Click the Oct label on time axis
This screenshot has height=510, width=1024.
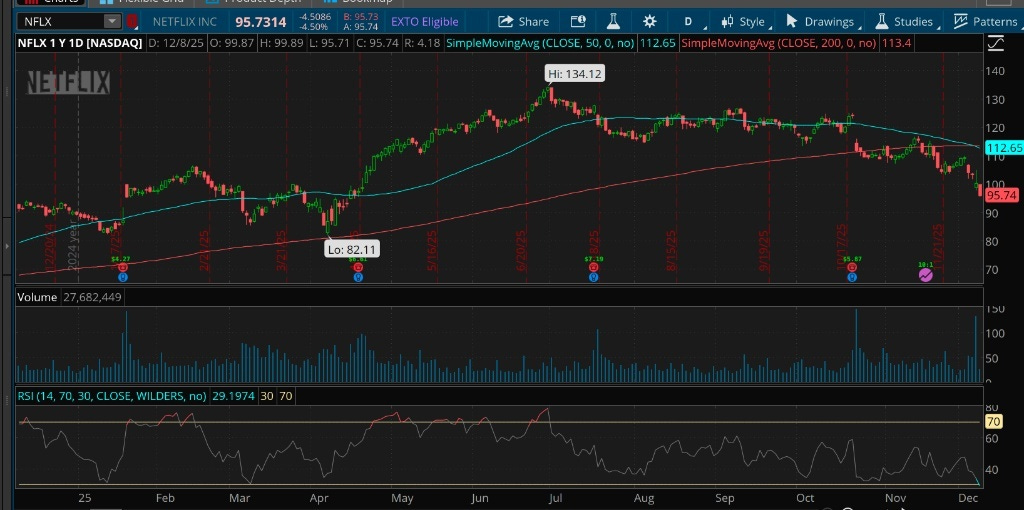(805, 498)
